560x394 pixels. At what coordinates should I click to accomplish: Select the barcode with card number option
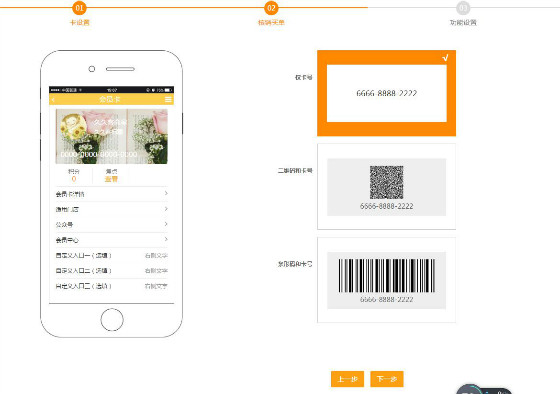(x=386, y=280)
